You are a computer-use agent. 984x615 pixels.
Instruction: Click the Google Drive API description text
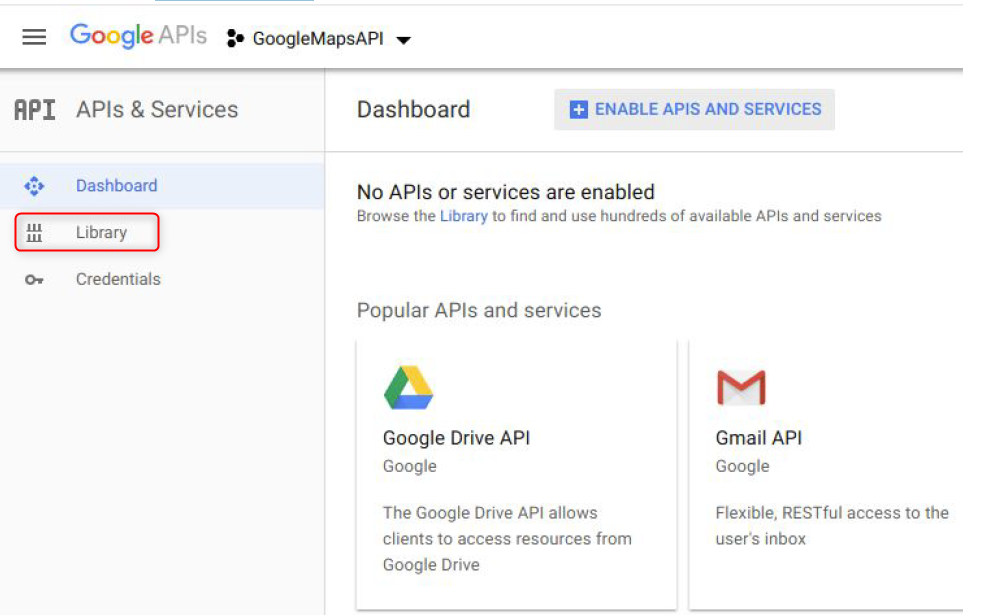507,538
